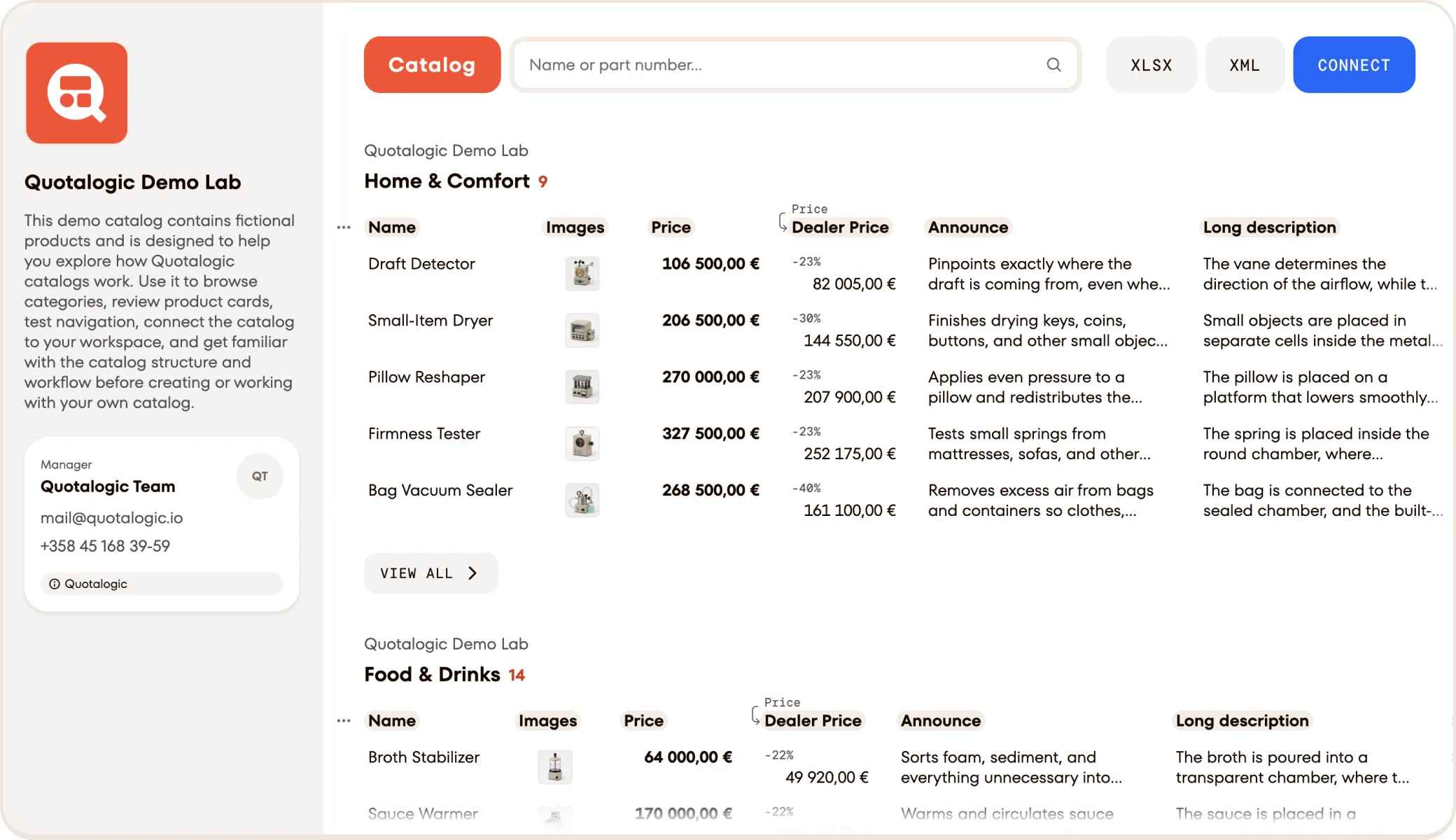Export catalog as XML

[x=1245, y=65]
